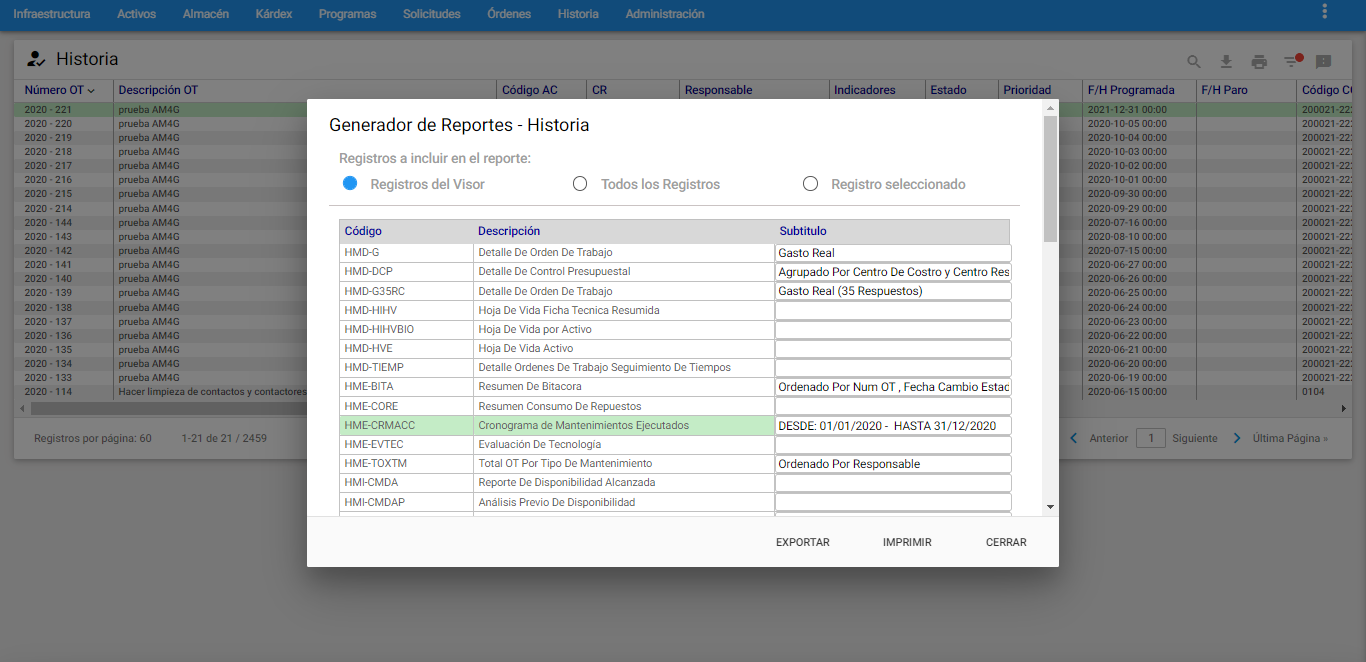Select background row 2020 - 114

click(160, 392)
